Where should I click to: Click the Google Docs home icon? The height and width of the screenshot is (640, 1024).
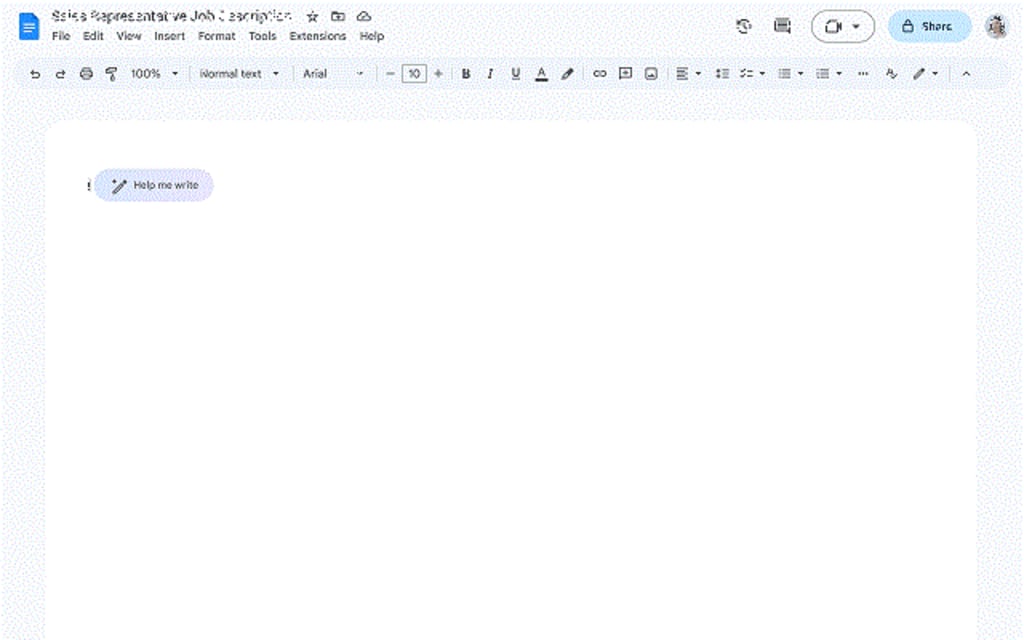tap(29, 26)
